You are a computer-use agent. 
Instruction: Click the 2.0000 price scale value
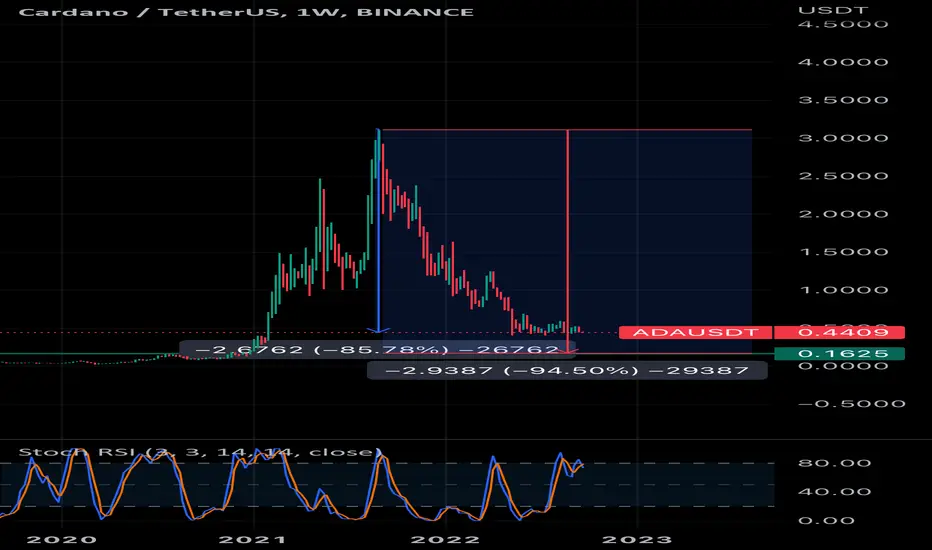click(843, 214)
